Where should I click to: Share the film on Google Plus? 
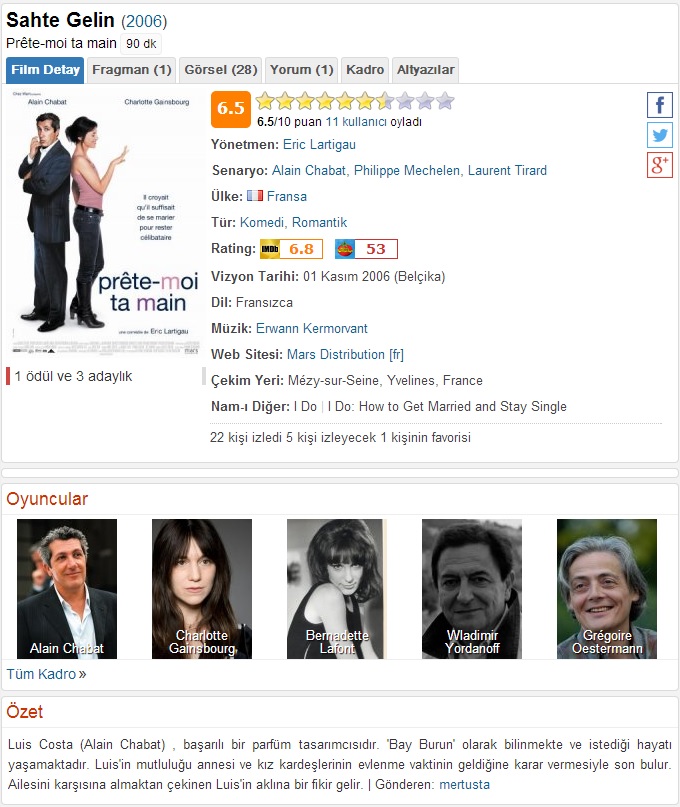click(x=659, y=165)
